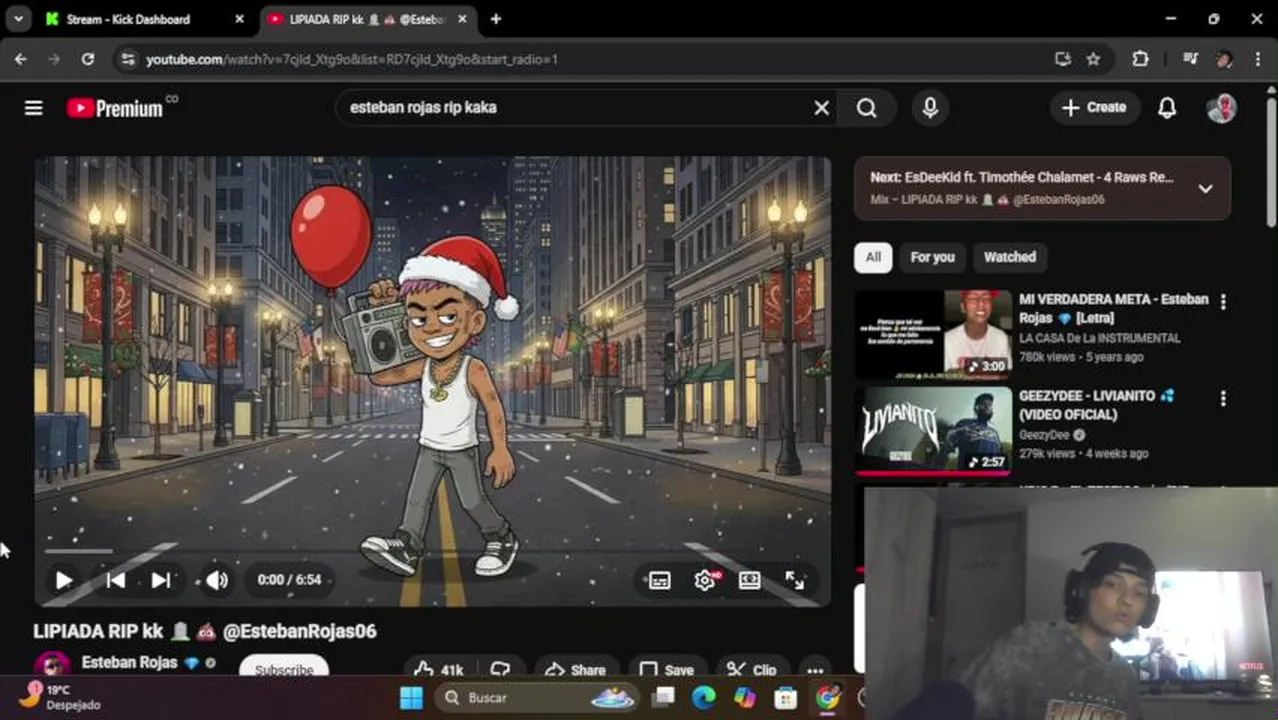The height and width of the screenshot is (720, 1278).
Task: Select the All filter chip
Action: click(x=873, y=257)
